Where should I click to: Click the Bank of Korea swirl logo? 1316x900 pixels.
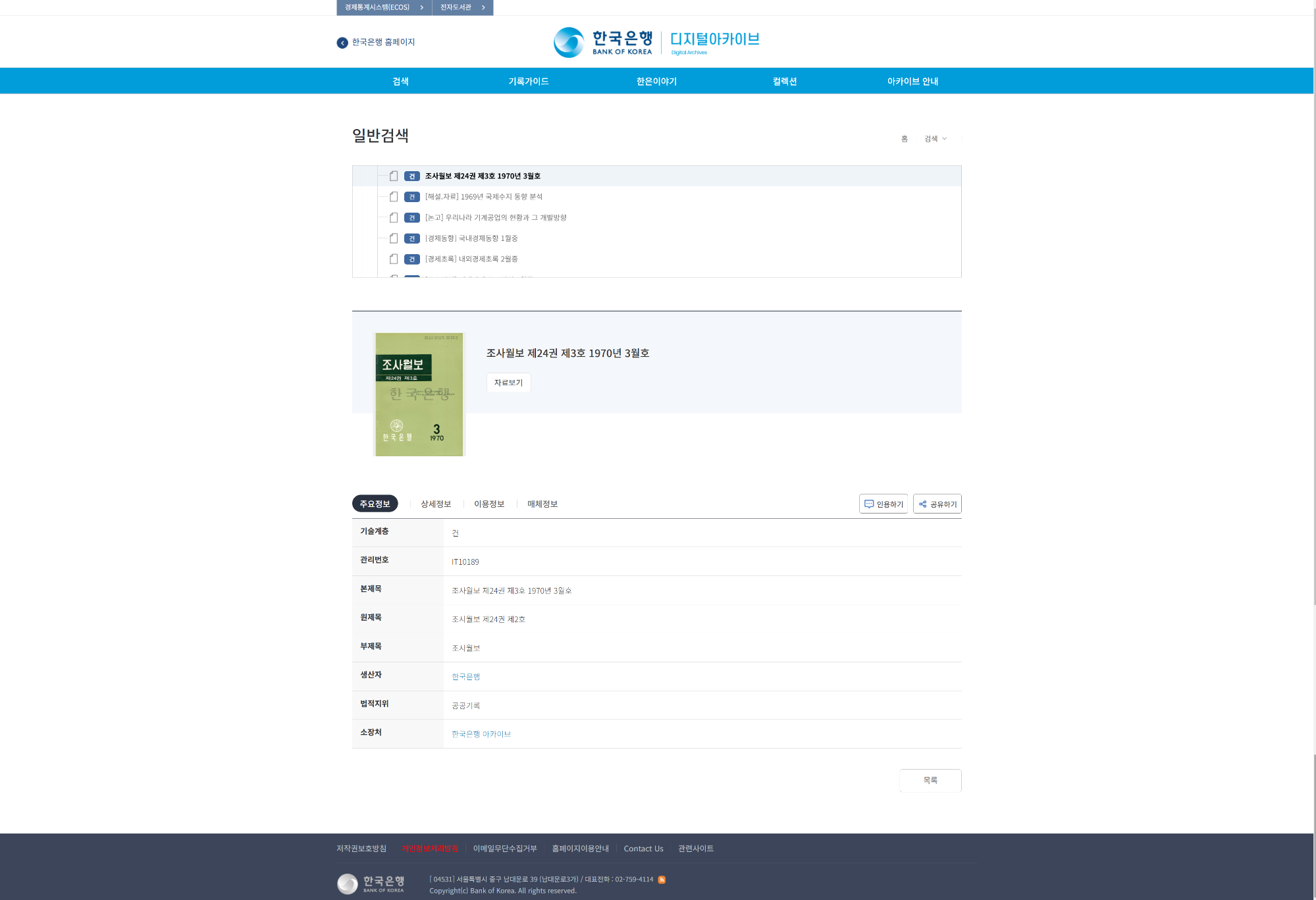[569, 42]
